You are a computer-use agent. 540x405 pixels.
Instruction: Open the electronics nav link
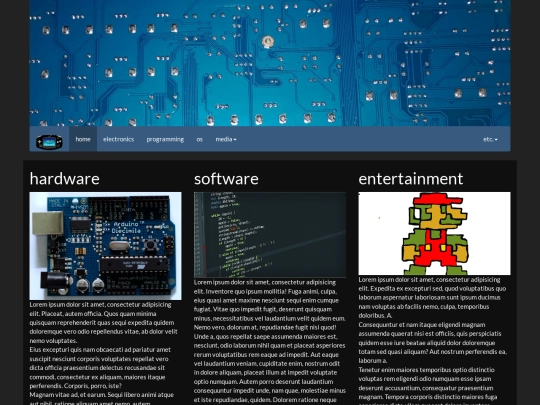[118, 139]
